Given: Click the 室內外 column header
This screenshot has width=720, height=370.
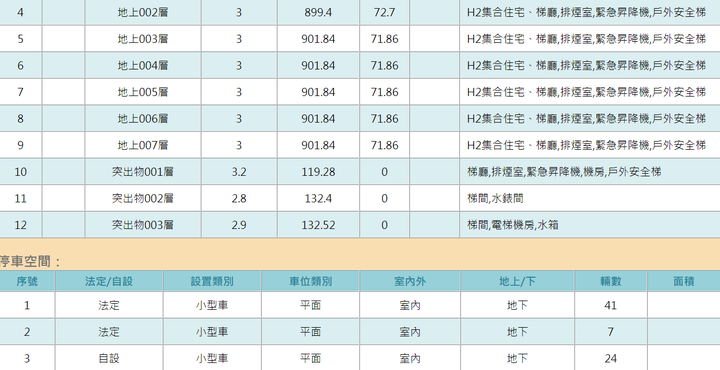Looking at the screenshot, I should coord(410,281).
